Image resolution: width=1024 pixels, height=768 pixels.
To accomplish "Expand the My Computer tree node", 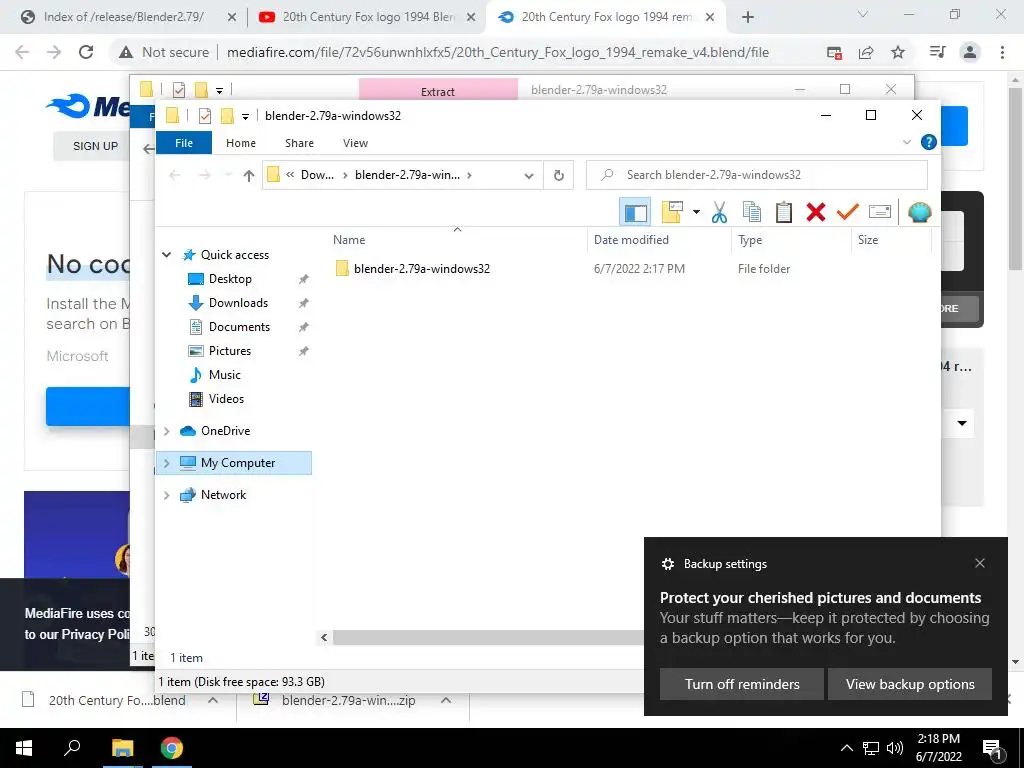I will coord(167,463).
